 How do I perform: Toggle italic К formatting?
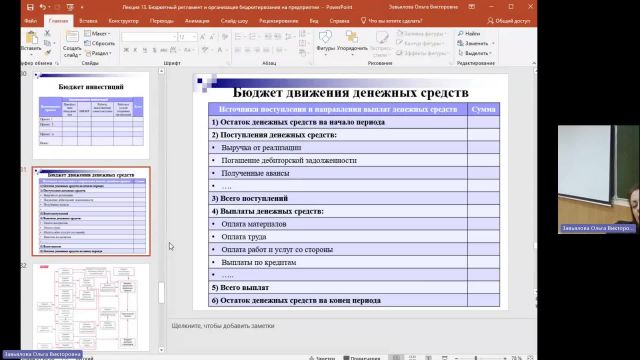135,50
